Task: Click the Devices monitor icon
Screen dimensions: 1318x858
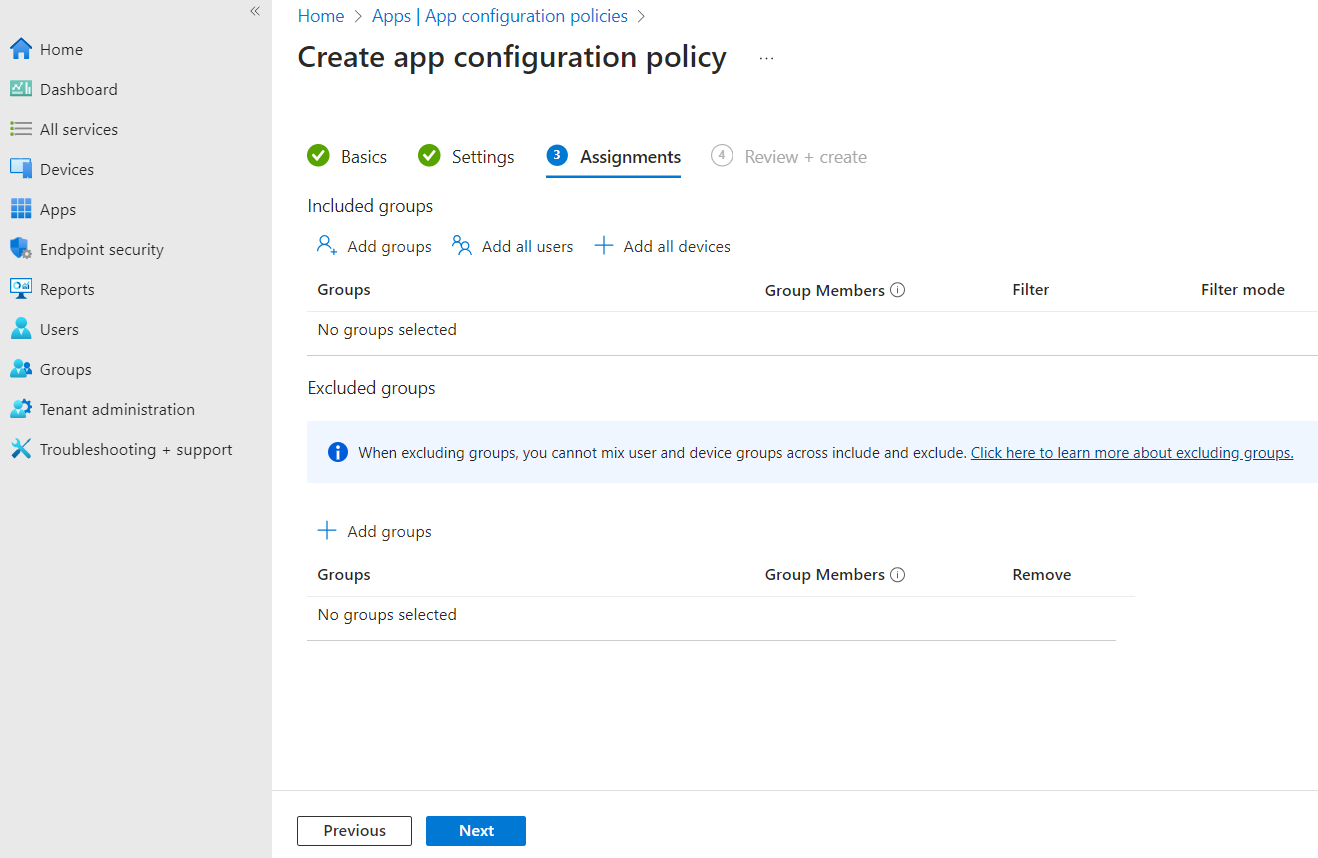Action: click(21, 169)
